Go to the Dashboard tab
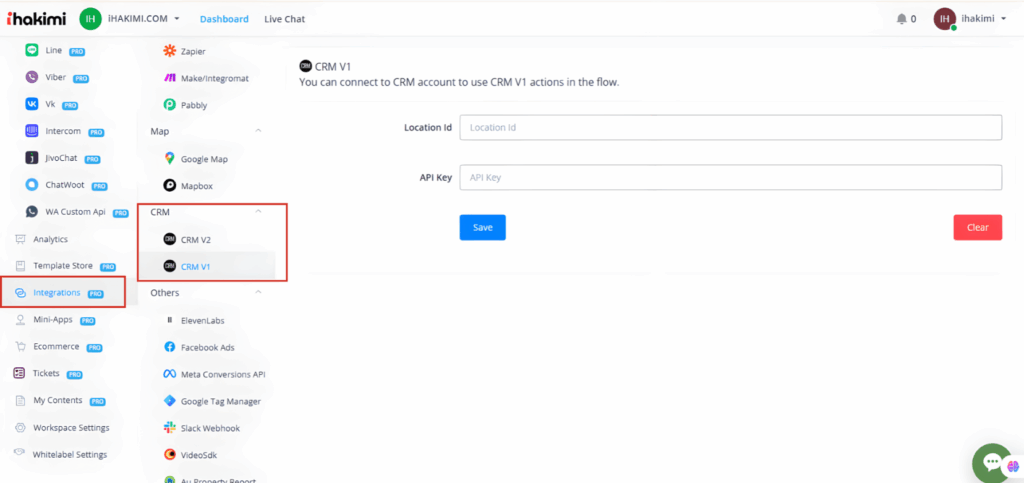 coord(224,19)
